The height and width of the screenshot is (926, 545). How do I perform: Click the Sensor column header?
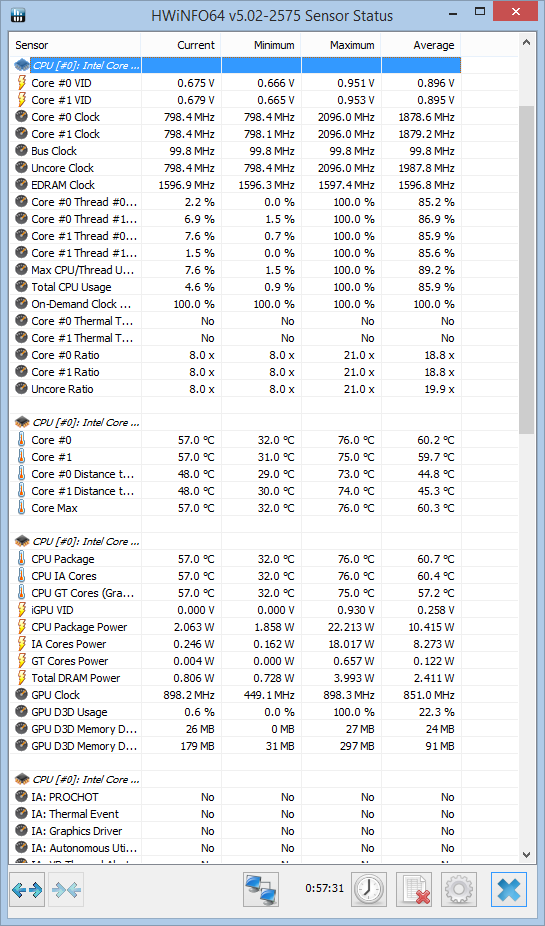coord(75,45)
